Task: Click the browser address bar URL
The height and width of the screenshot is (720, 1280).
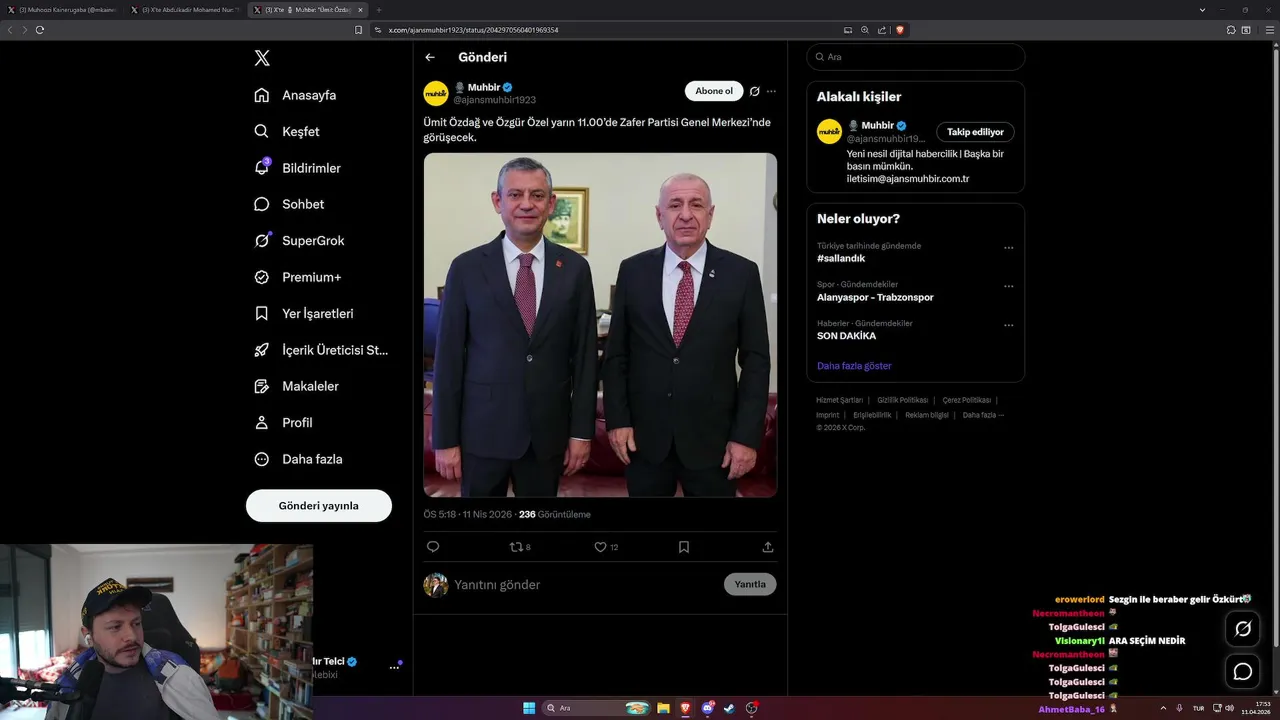Action: pyautogui.click(x=473, y=30)
